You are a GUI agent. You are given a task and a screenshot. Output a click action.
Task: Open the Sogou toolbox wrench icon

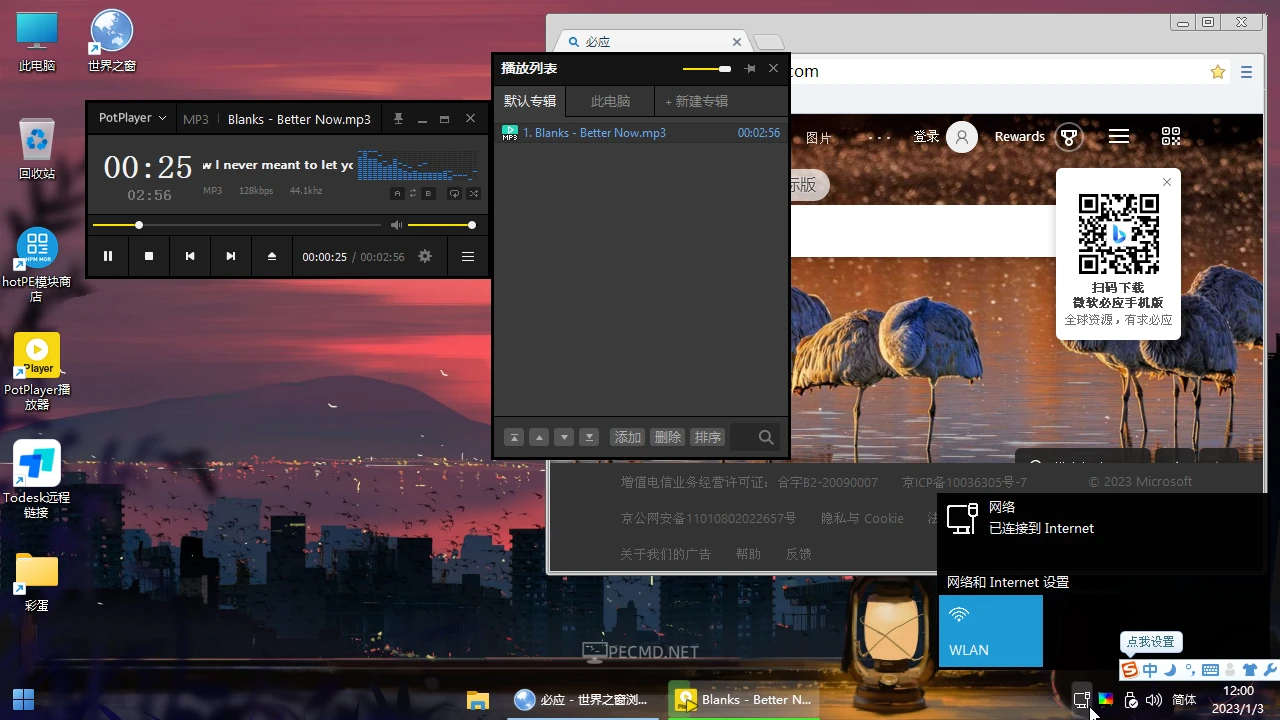pyautogui.click(x=1270, y=670)
